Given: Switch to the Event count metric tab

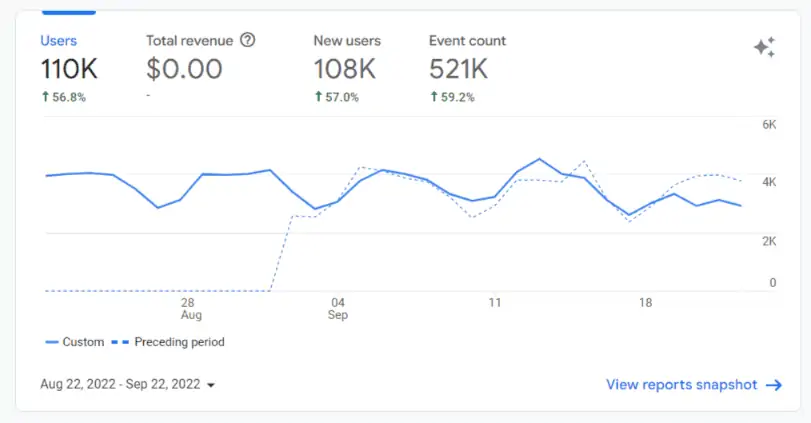Looking at the screenshot, I should click(467, 41).
